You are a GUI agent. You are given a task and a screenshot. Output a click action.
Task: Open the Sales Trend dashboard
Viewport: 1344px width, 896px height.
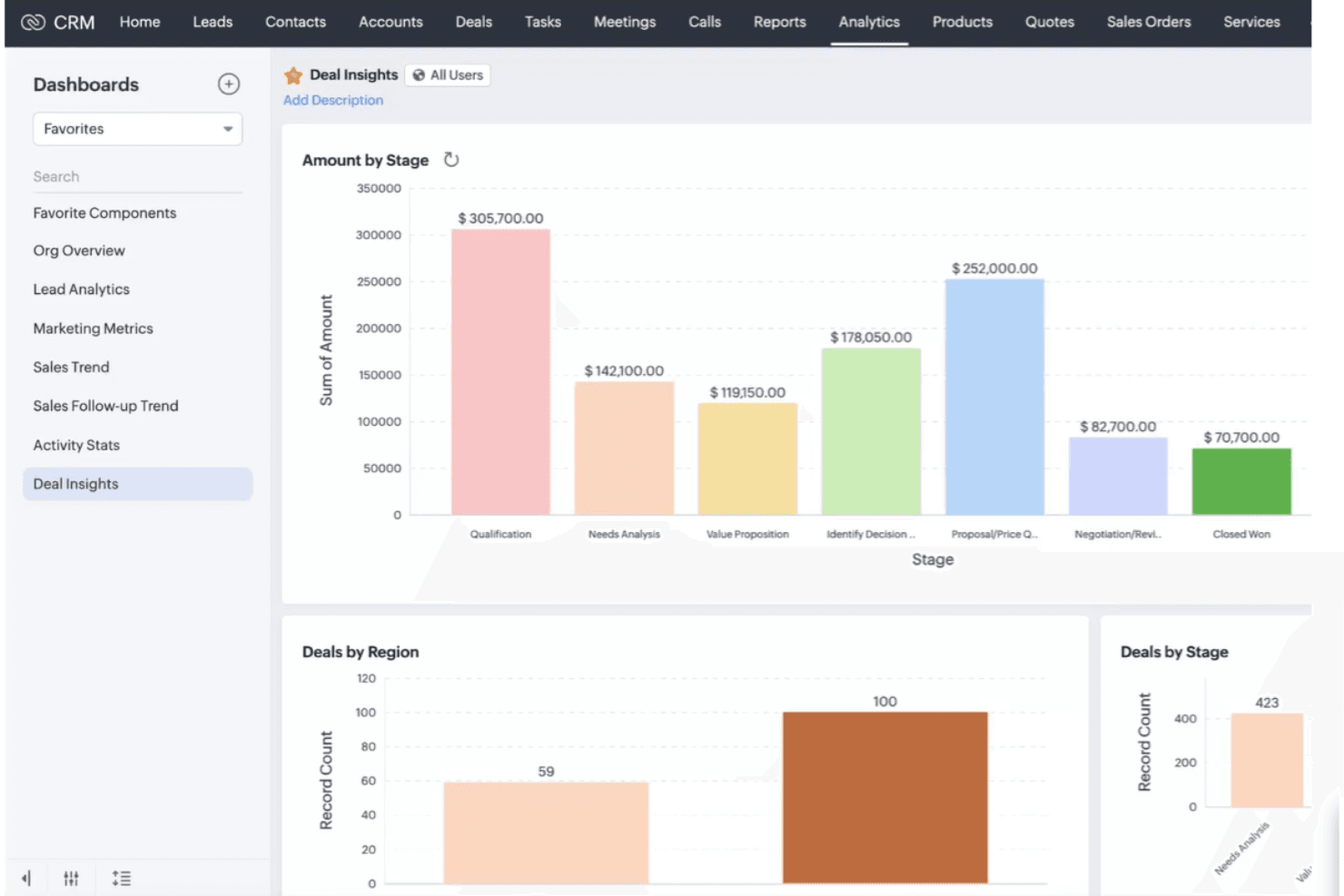[72, 368]
